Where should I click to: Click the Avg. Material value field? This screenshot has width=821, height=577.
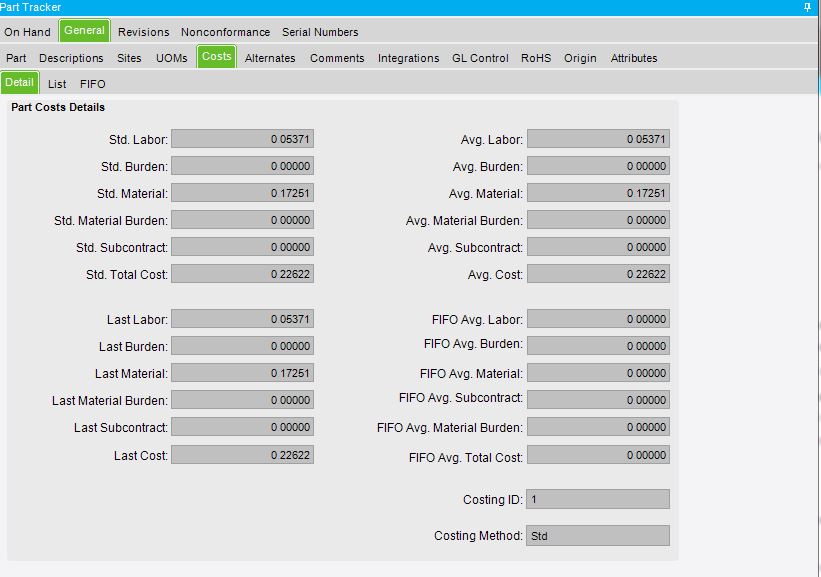(x=598, y=193)
